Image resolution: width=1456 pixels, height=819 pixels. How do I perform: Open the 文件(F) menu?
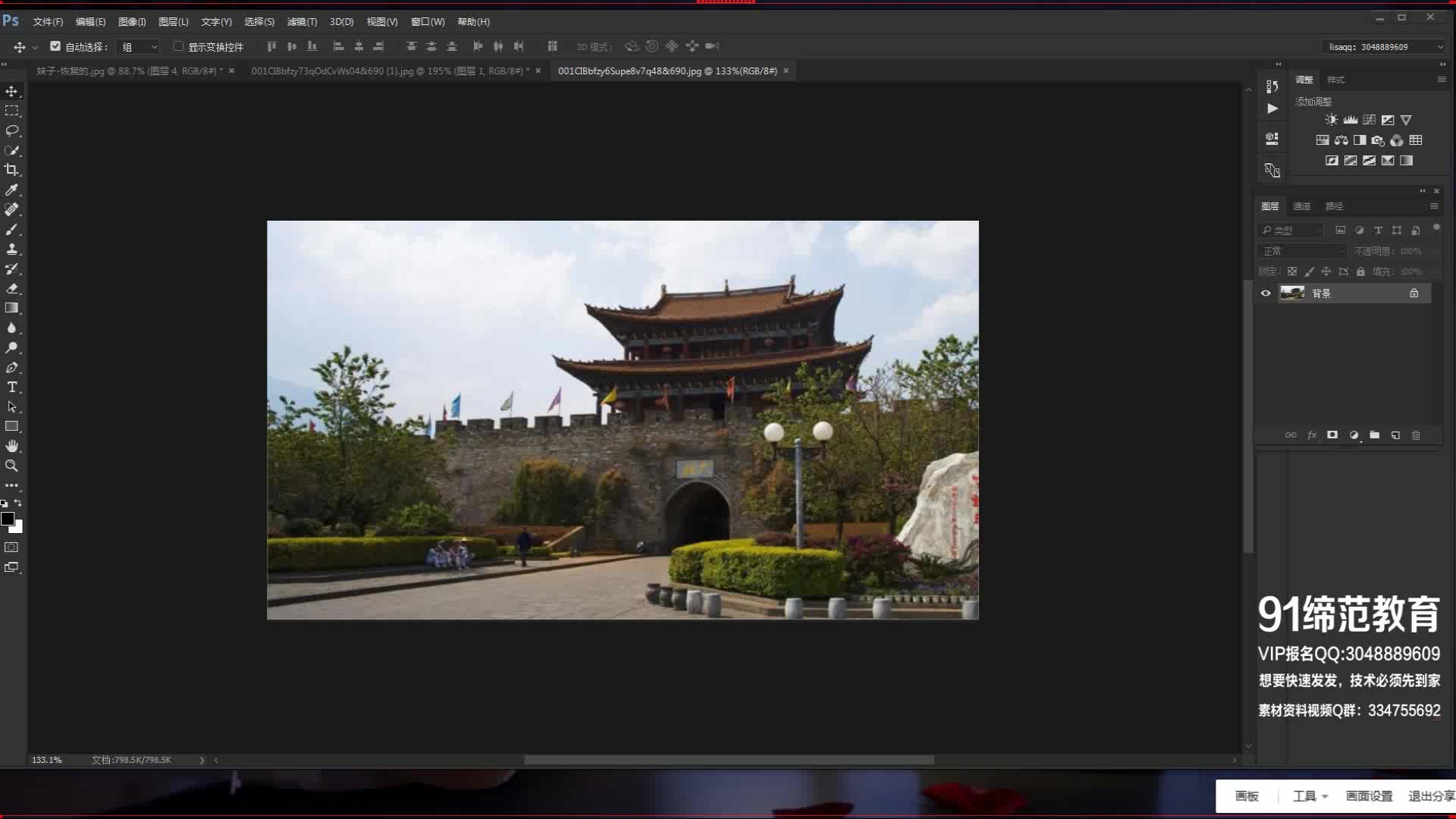[x=48, y=22]
